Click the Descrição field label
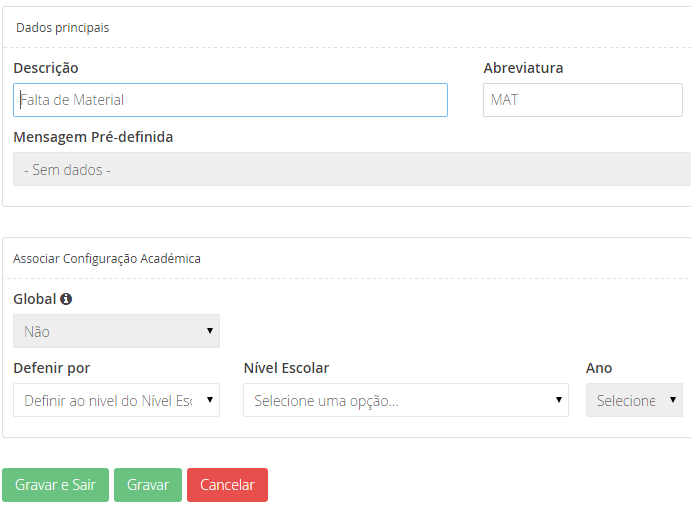 [46, 68]
